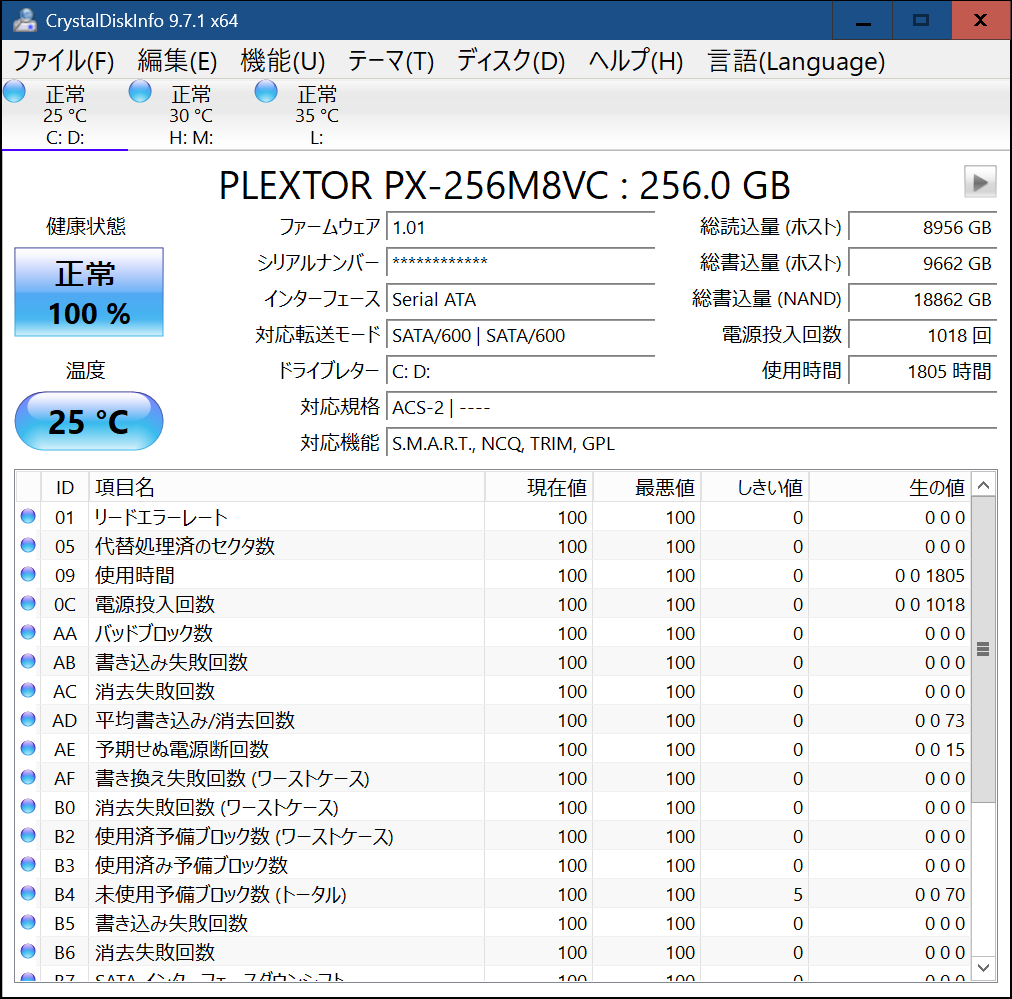
Task: Click status orb for 01 リードエラーレート
Action: (x=28, y=516)
